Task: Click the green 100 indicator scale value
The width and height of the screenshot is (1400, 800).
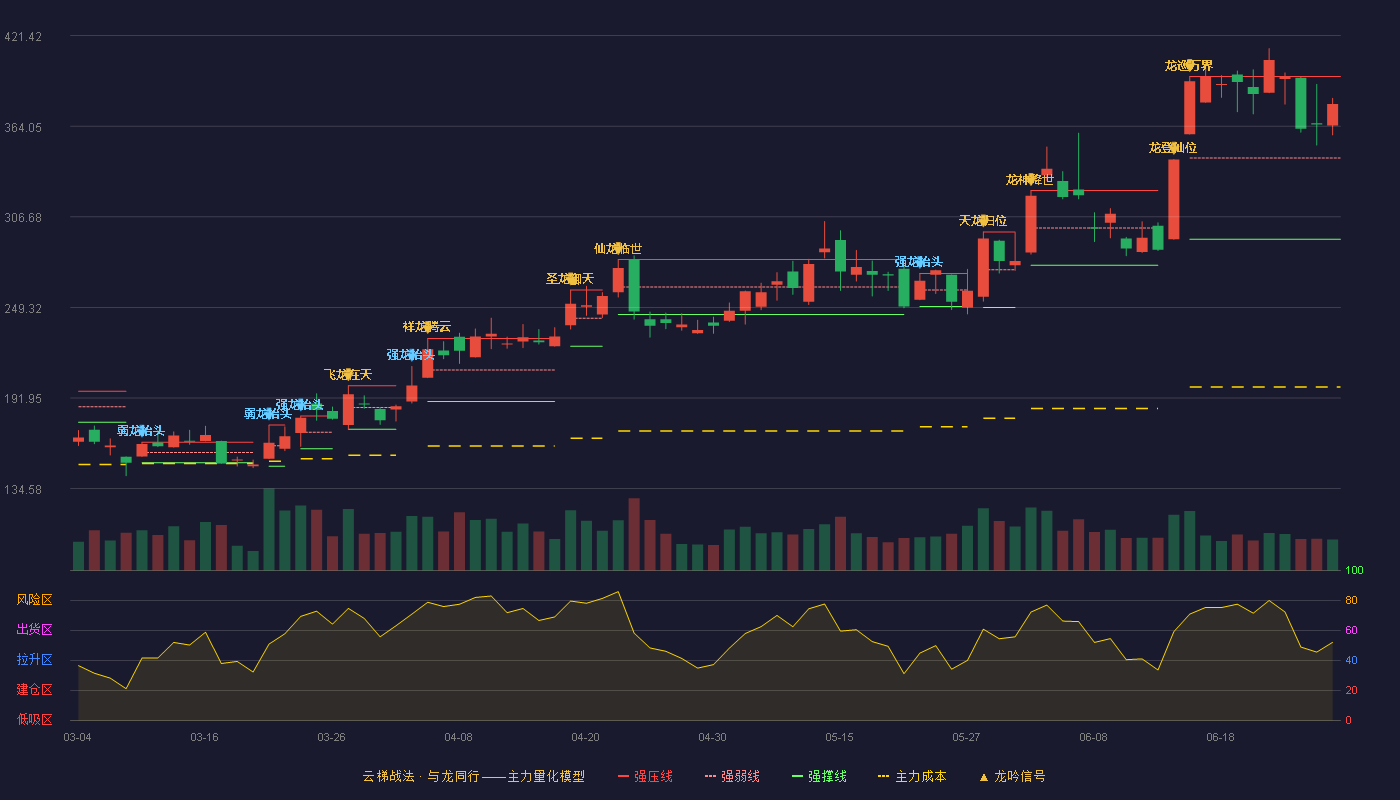Action: [x=1354, y=571]
